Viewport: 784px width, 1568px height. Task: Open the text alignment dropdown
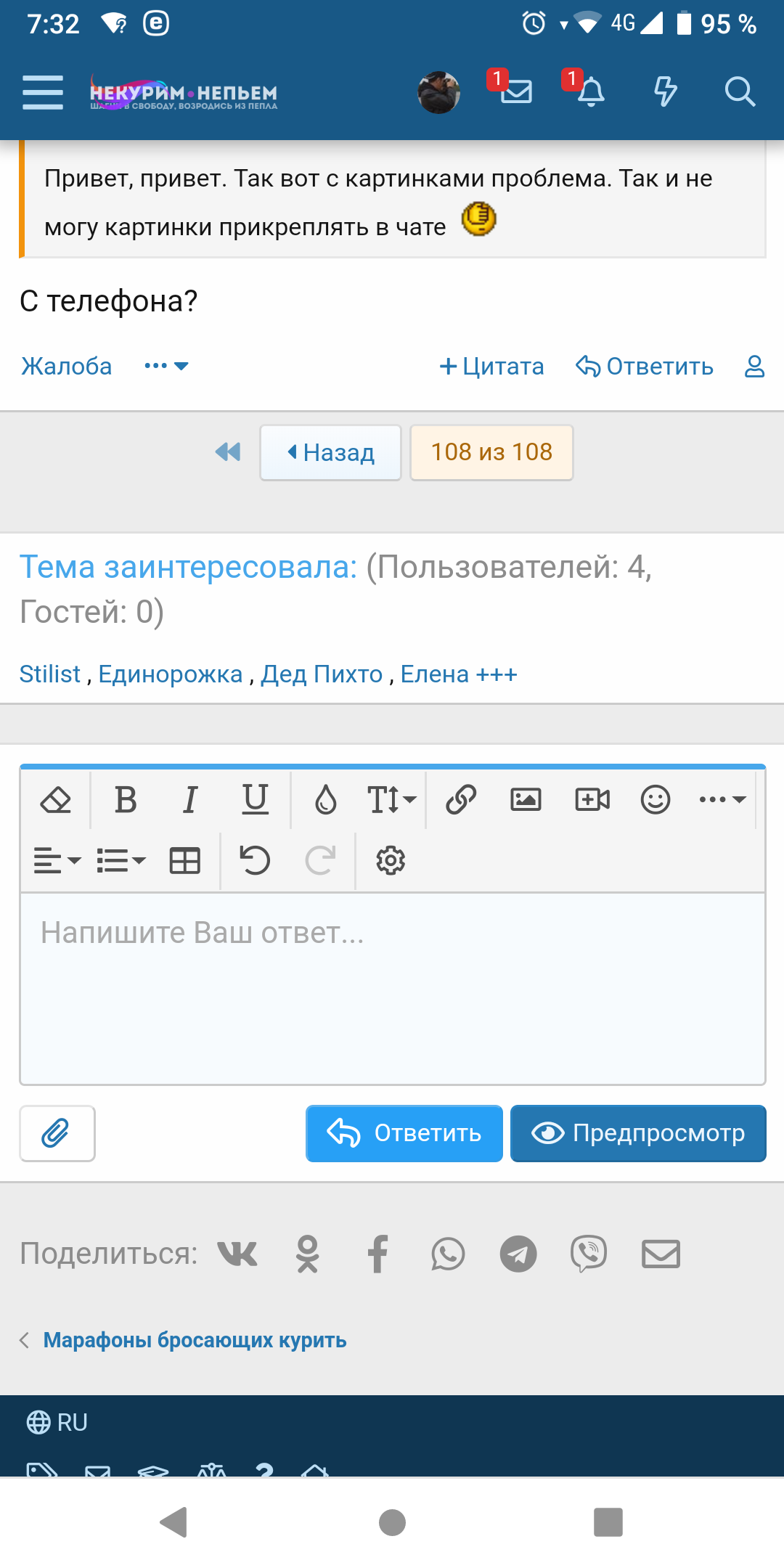click(57, 861)
